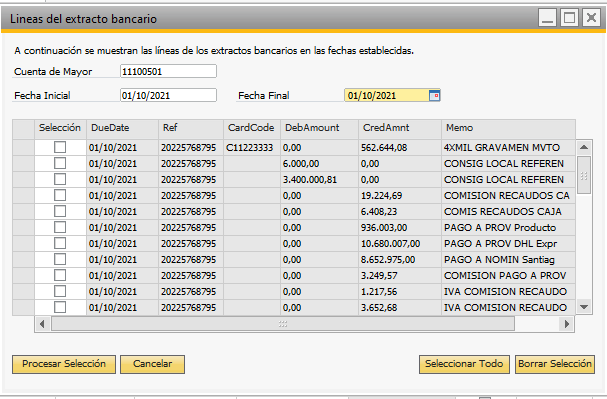607x399 pixels.
Task: Click the 1.217,56 credit amount cell
Action: [400, 291]
